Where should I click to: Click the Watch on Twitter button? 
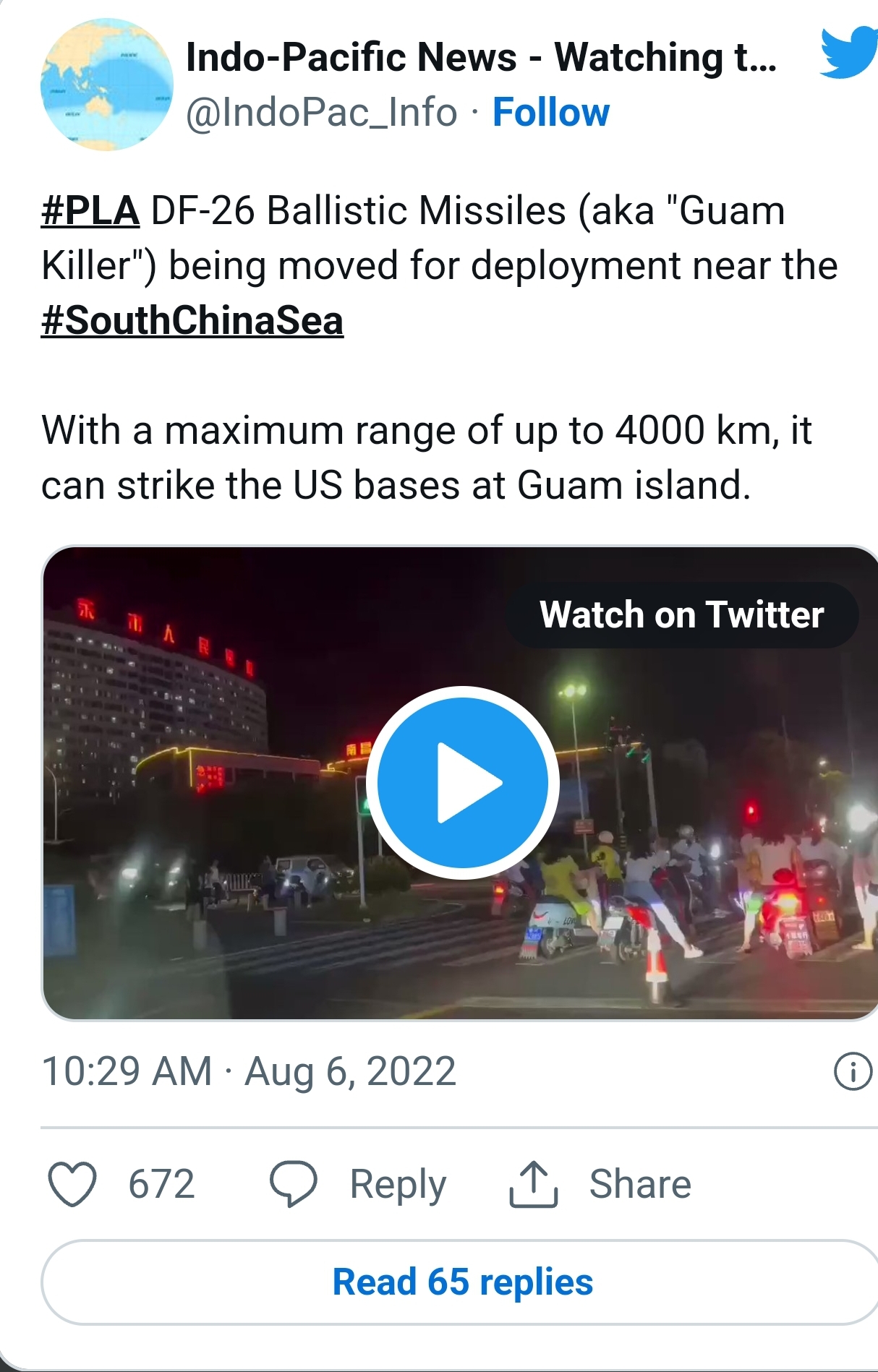[681, 615]
